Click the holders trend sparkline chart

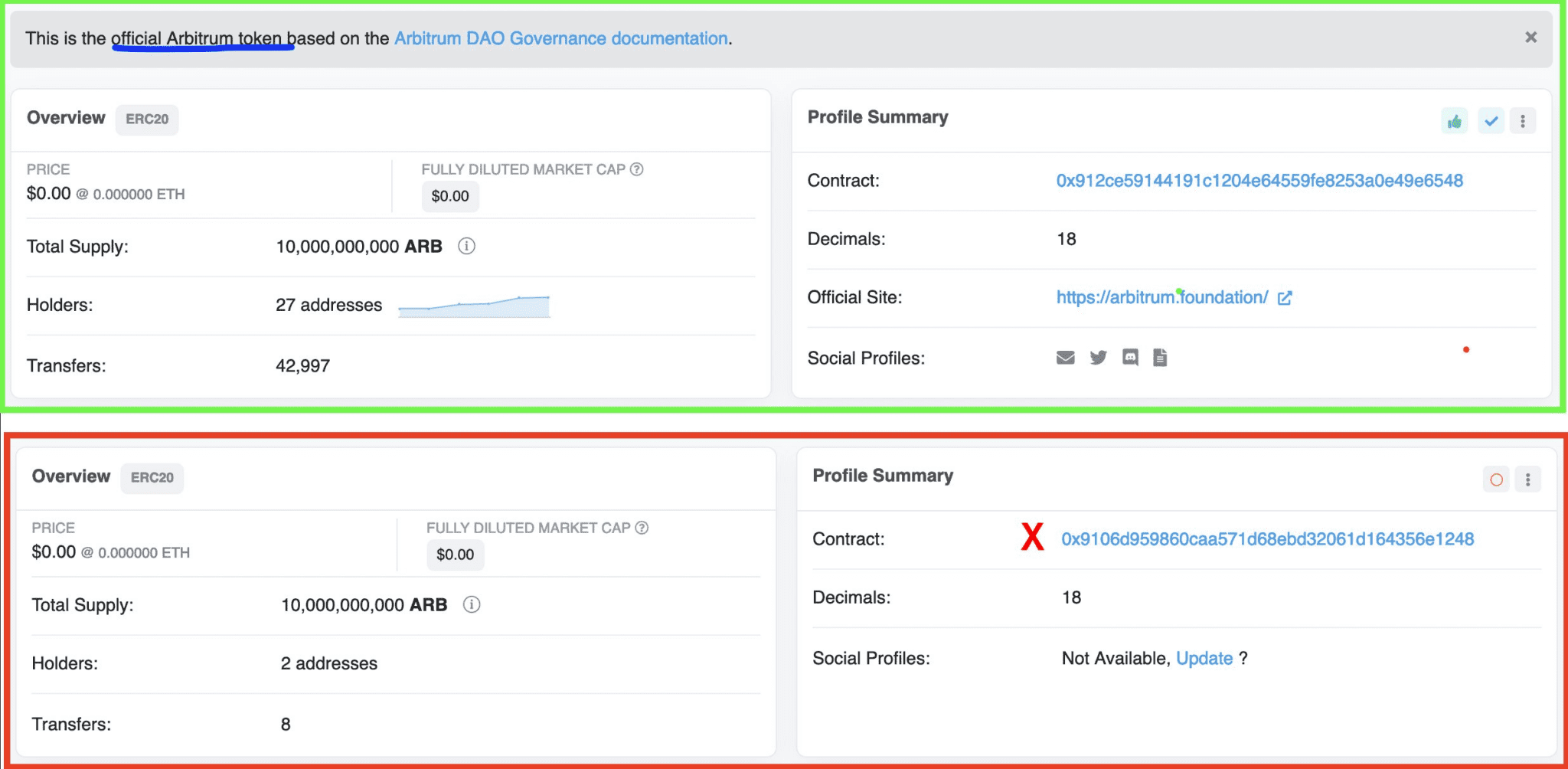tap(474, 306)
